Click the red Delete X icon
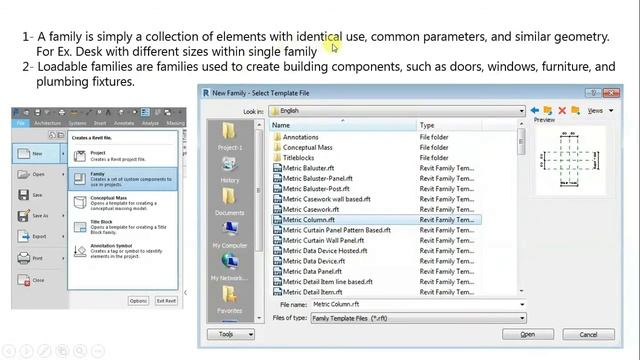 562,110
